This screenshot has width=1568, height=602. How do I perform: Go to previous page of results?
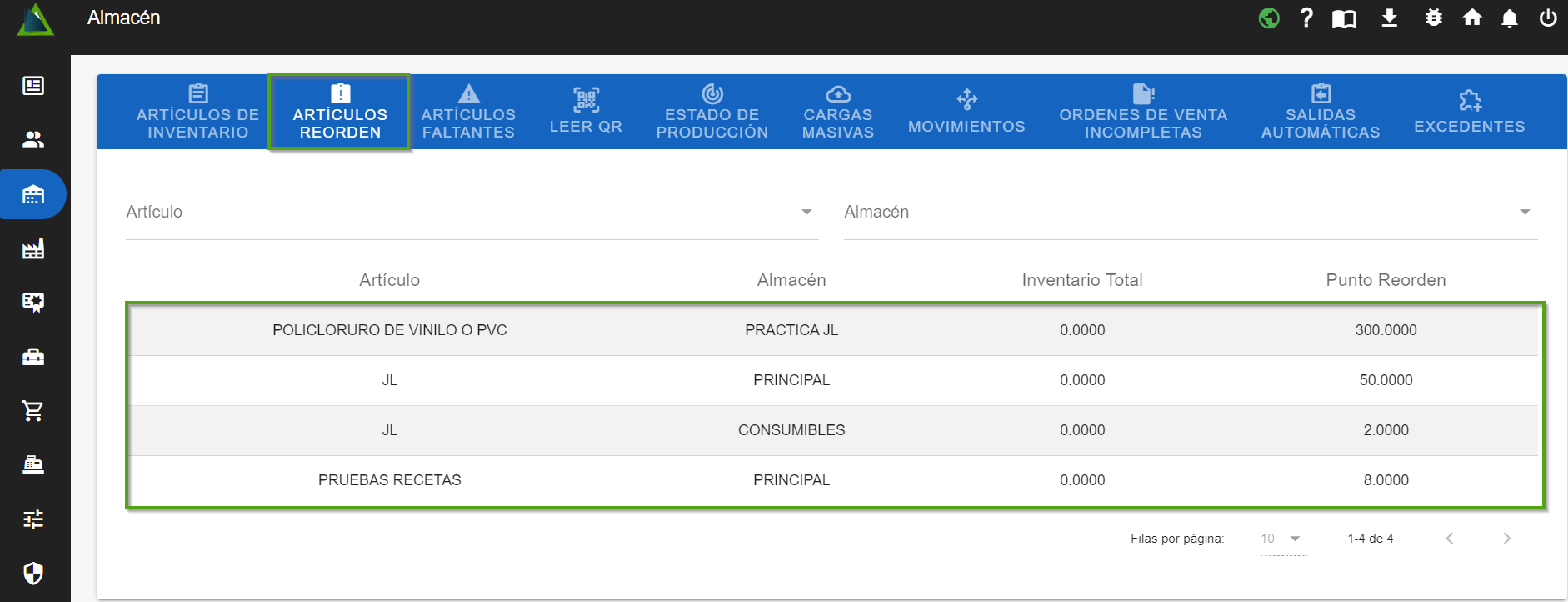click(x=1450, y=539)
